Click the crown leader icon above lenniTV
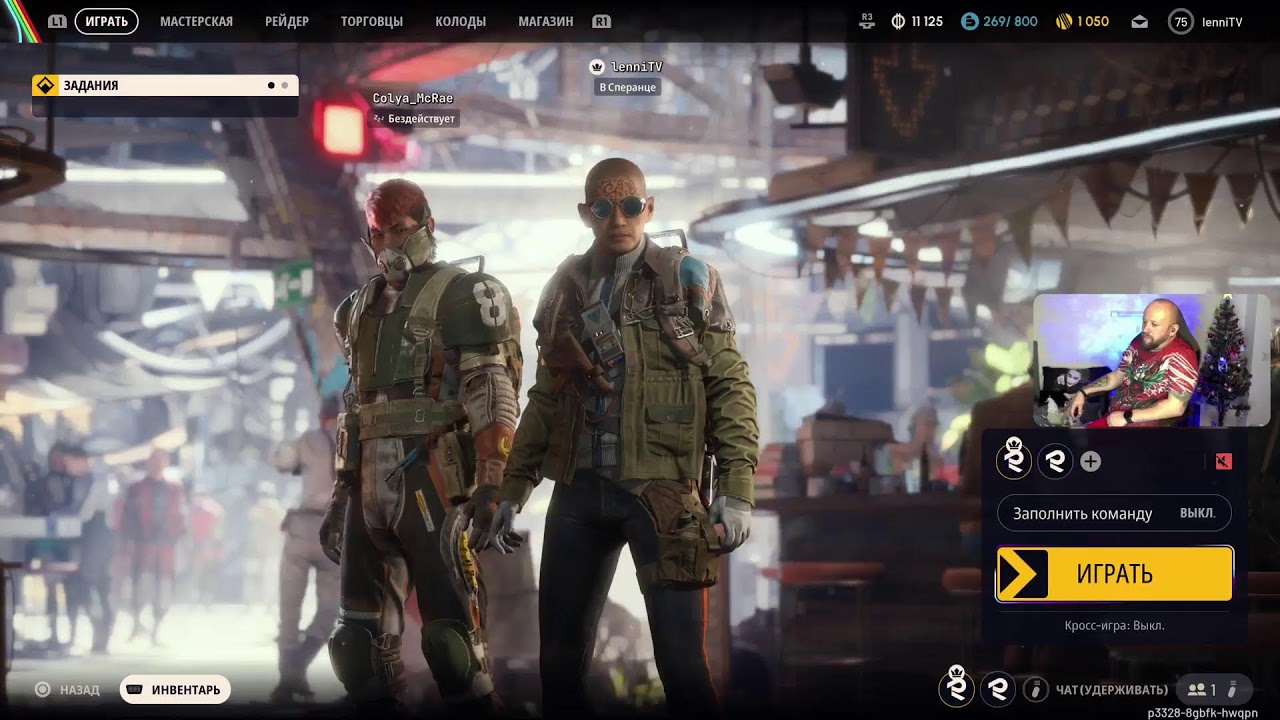 point(597,66)
